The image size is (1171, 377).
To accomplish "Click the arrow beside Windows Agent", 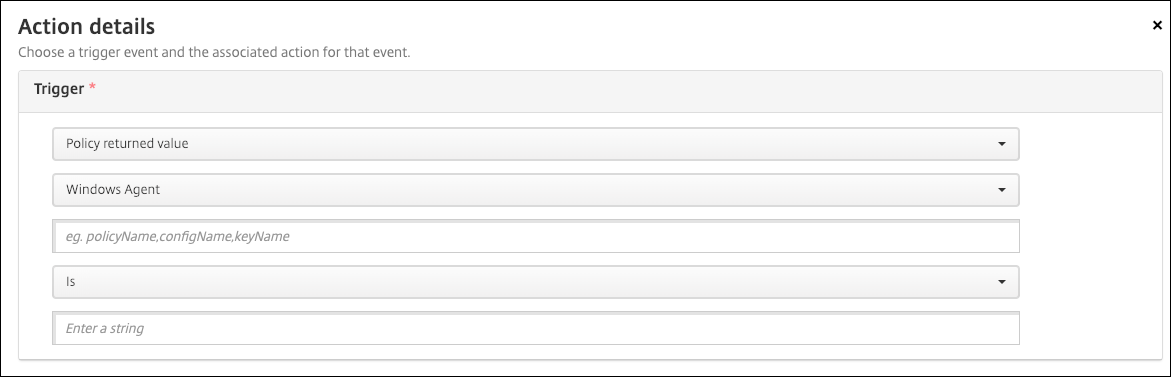I will (1002, 190).
